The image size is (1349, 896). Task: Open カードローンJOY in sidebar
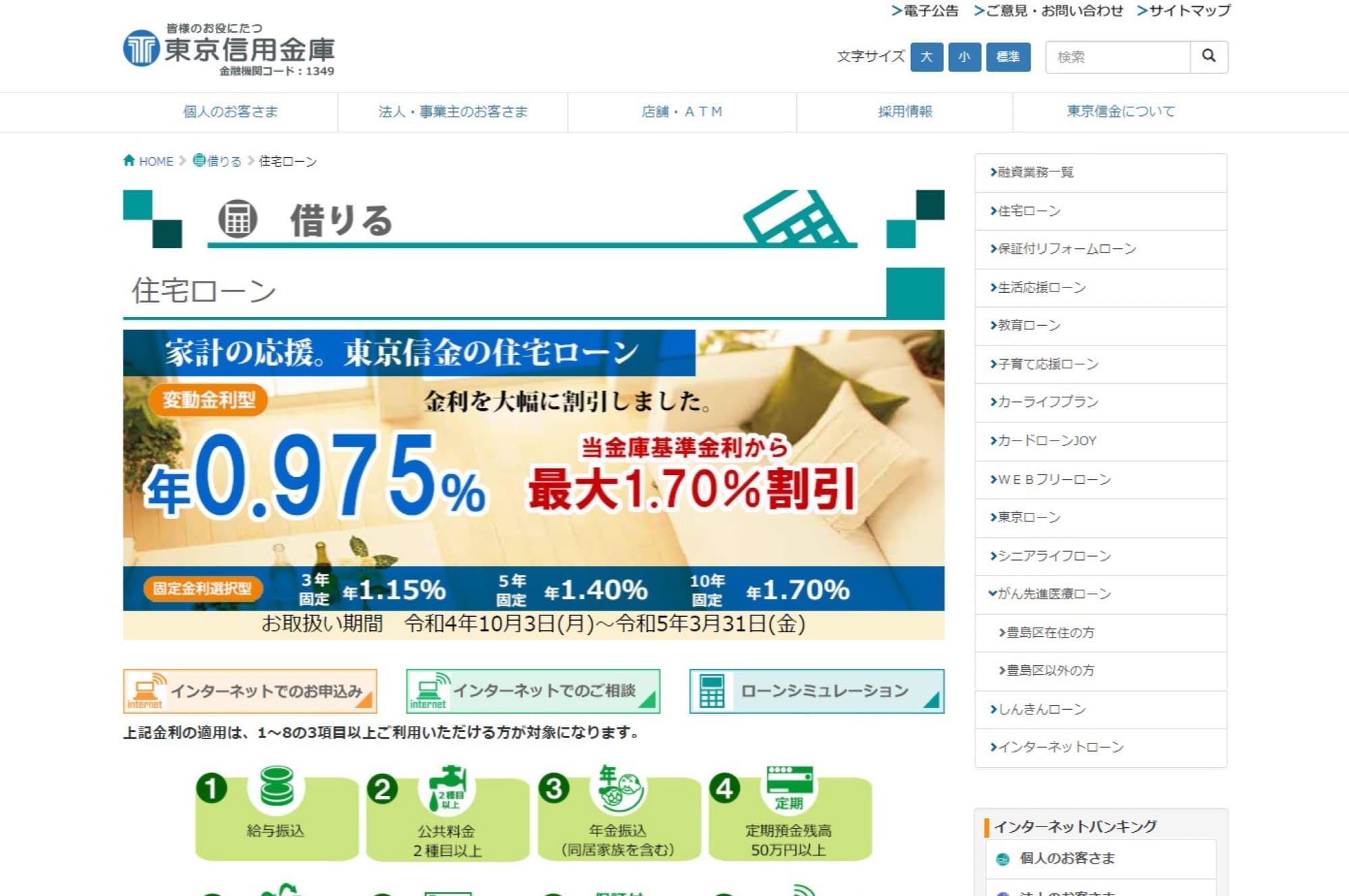pos(1101,441)
